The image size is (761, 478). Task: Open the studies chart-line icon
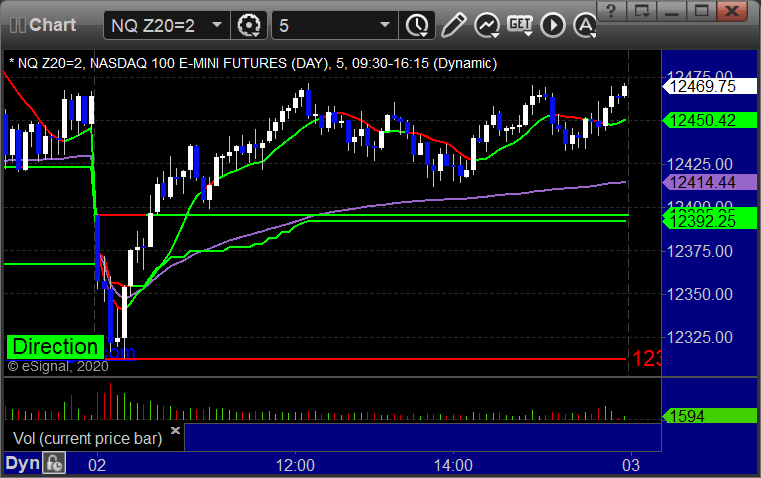coord(487,25)
